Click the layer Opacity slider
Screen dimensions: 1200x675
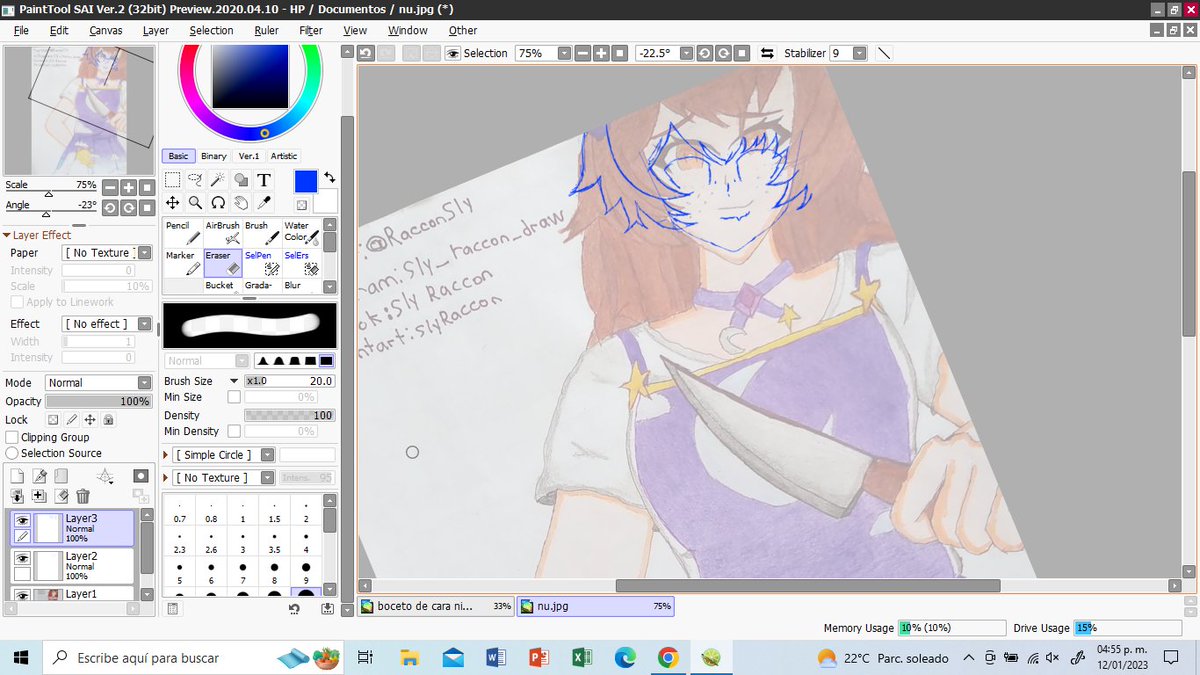(100, 401)
